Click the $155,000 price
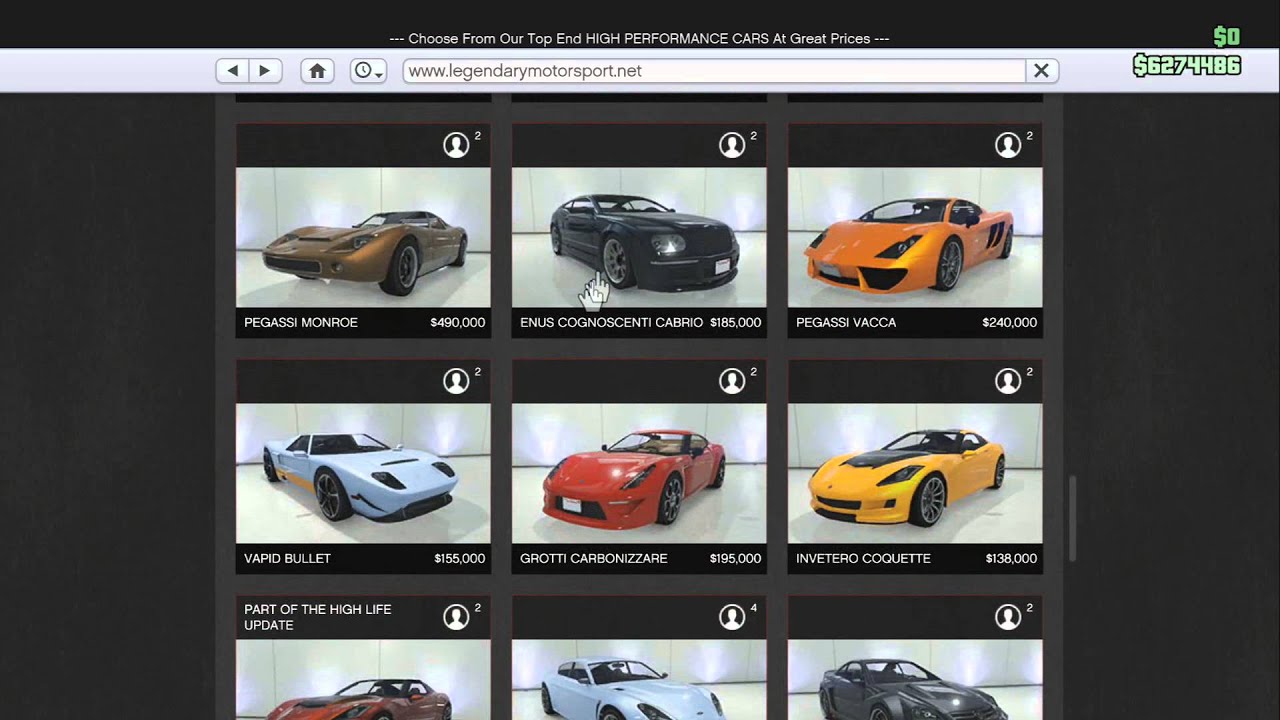Screen dimensions: 1280x720 (460, 559)
